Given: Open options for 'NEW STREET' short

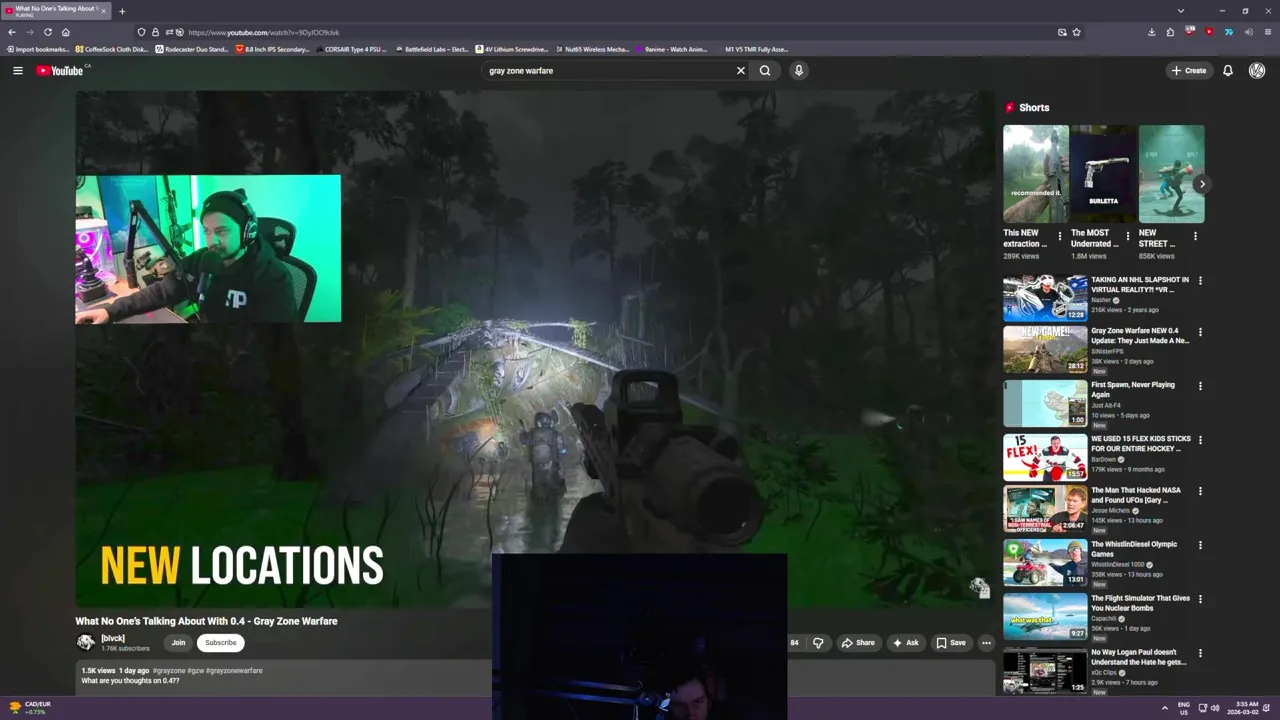Looking at the screenshot, I should pos(1195,237).
